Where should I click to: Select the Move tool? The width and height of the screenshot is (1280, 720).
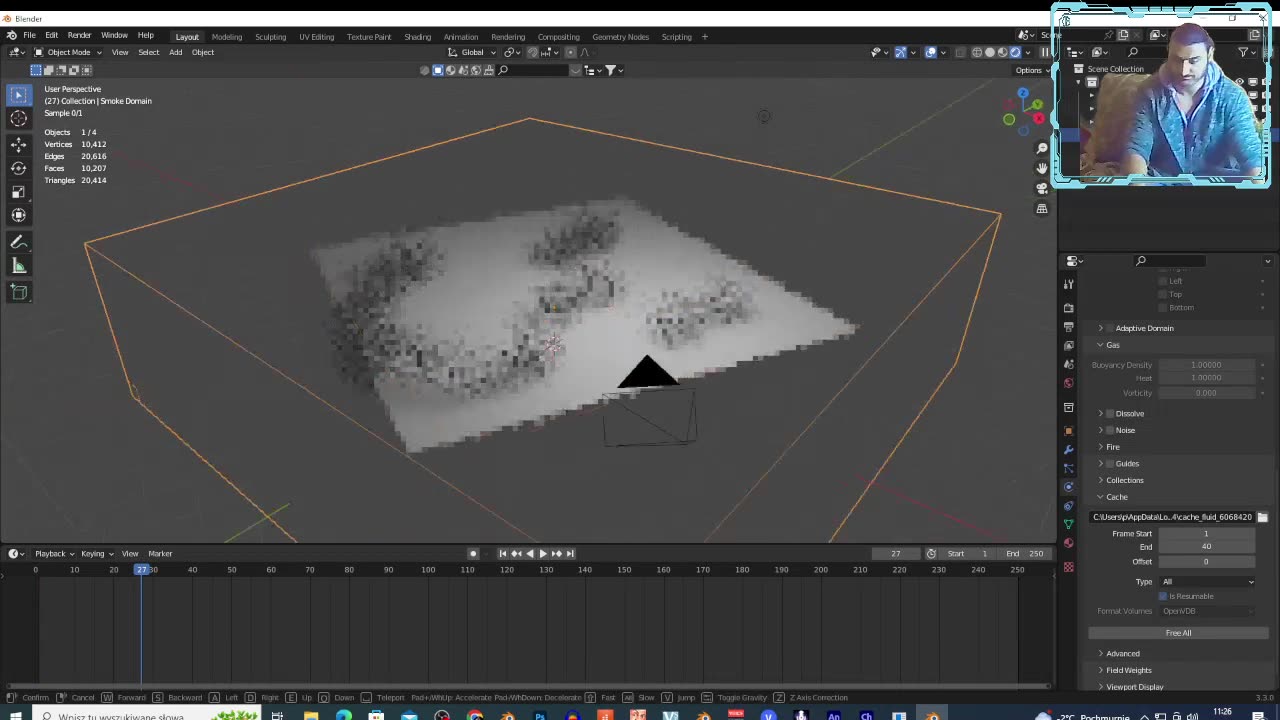click(x=18, y=145)
